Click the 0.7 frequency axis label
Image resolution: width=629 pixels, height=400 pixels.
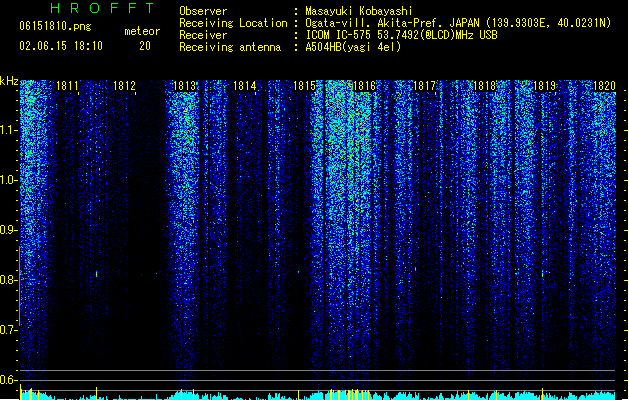pos(8,330)
